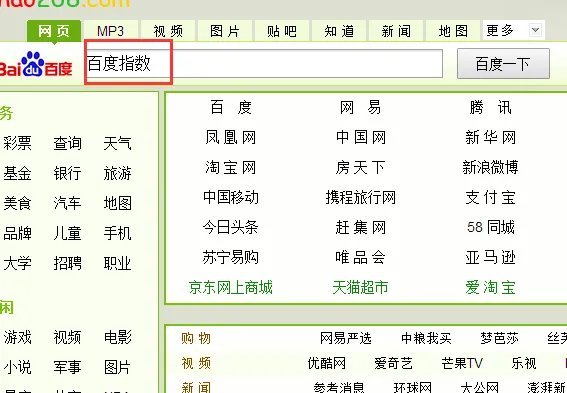Go to the 大学 category
The width and height of the screenshot is (567, 393).
(17, 263)
